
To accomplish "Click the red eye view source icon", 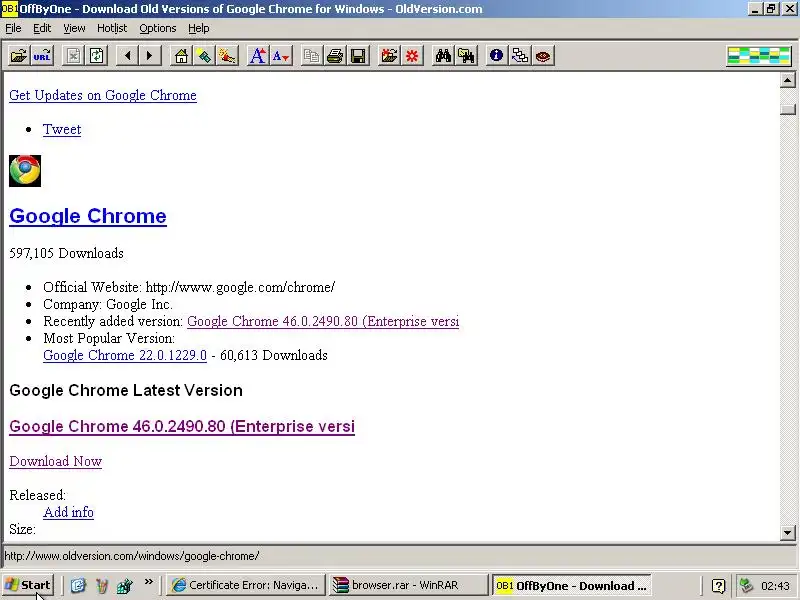I will 543,56.
